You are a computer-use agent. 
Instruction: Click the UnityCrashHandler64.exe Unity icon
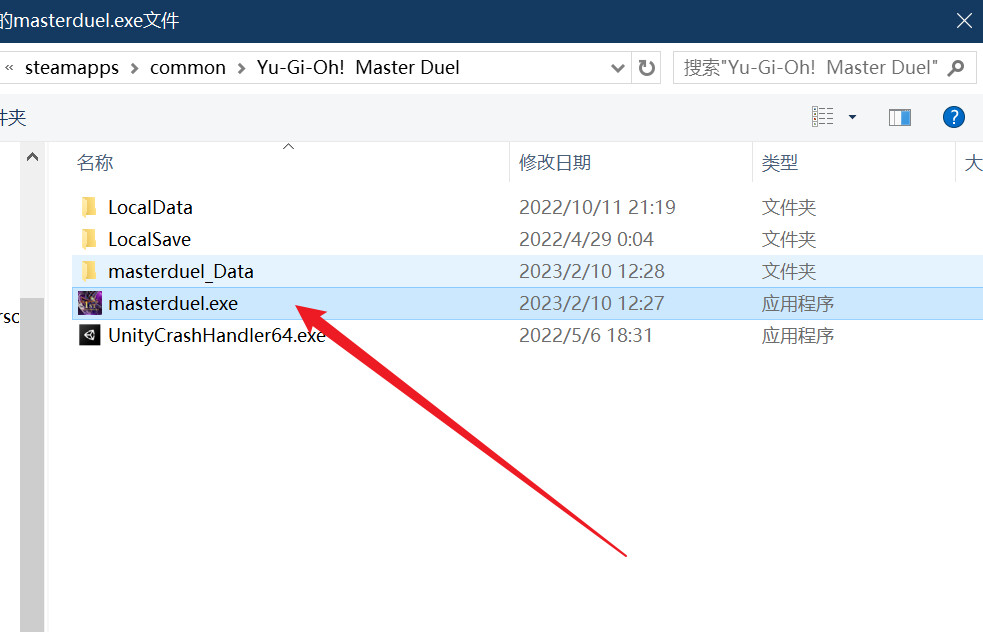click(x=90, y=335)
